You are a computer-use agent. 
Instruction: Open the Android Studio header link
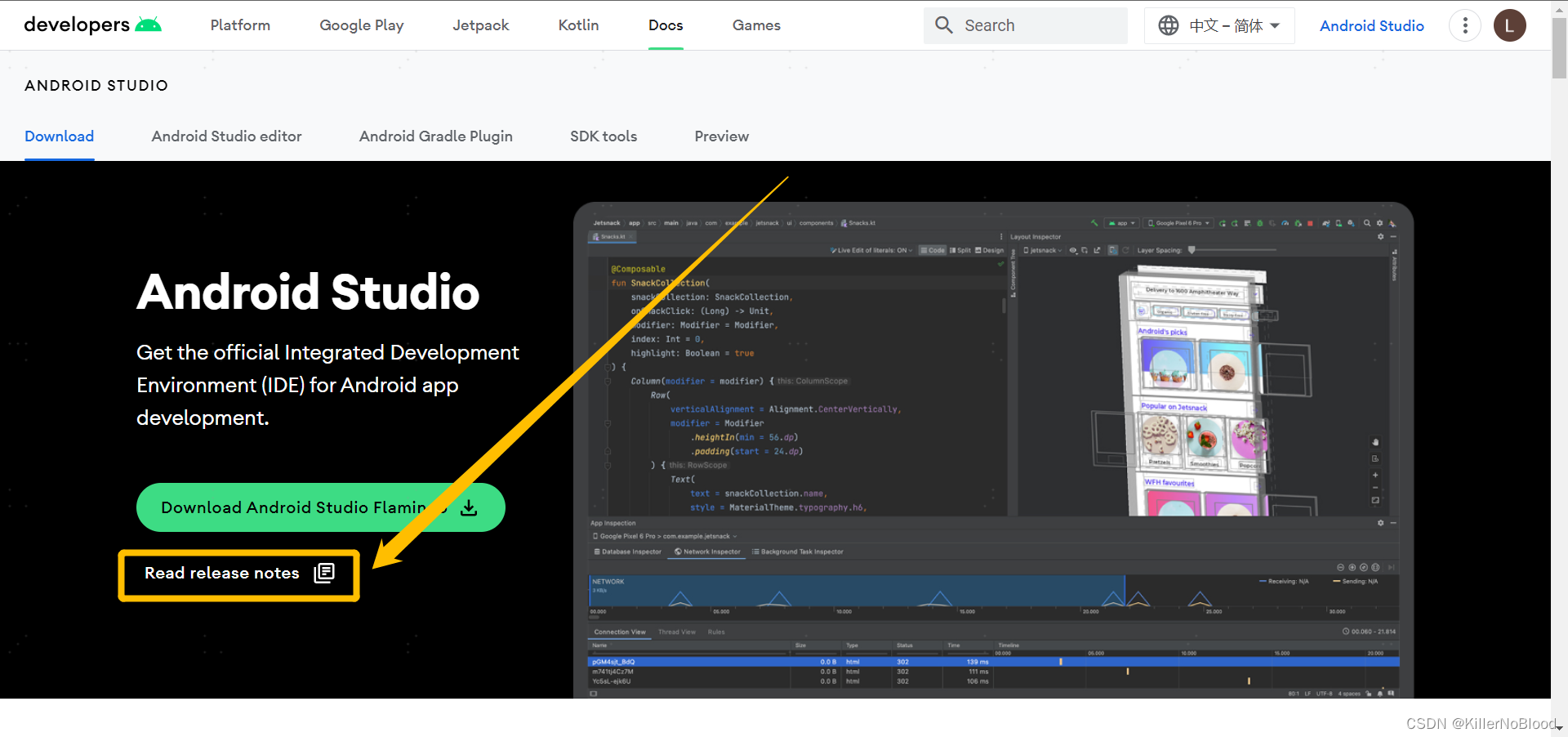coord(1372,25)
